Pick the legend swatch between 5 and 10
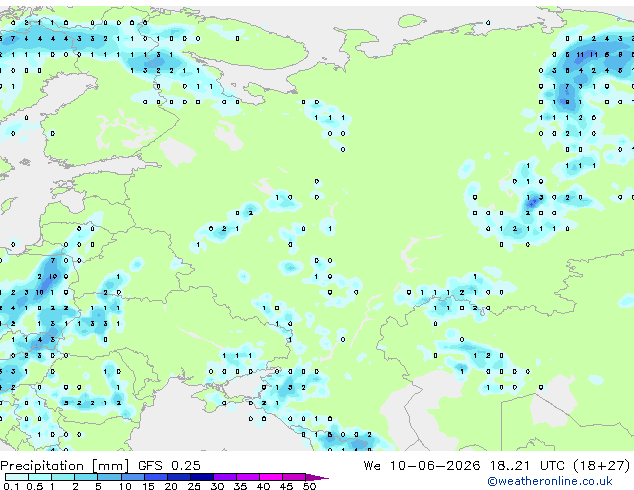This screenshot has width=634, height=490. [109, 477]
